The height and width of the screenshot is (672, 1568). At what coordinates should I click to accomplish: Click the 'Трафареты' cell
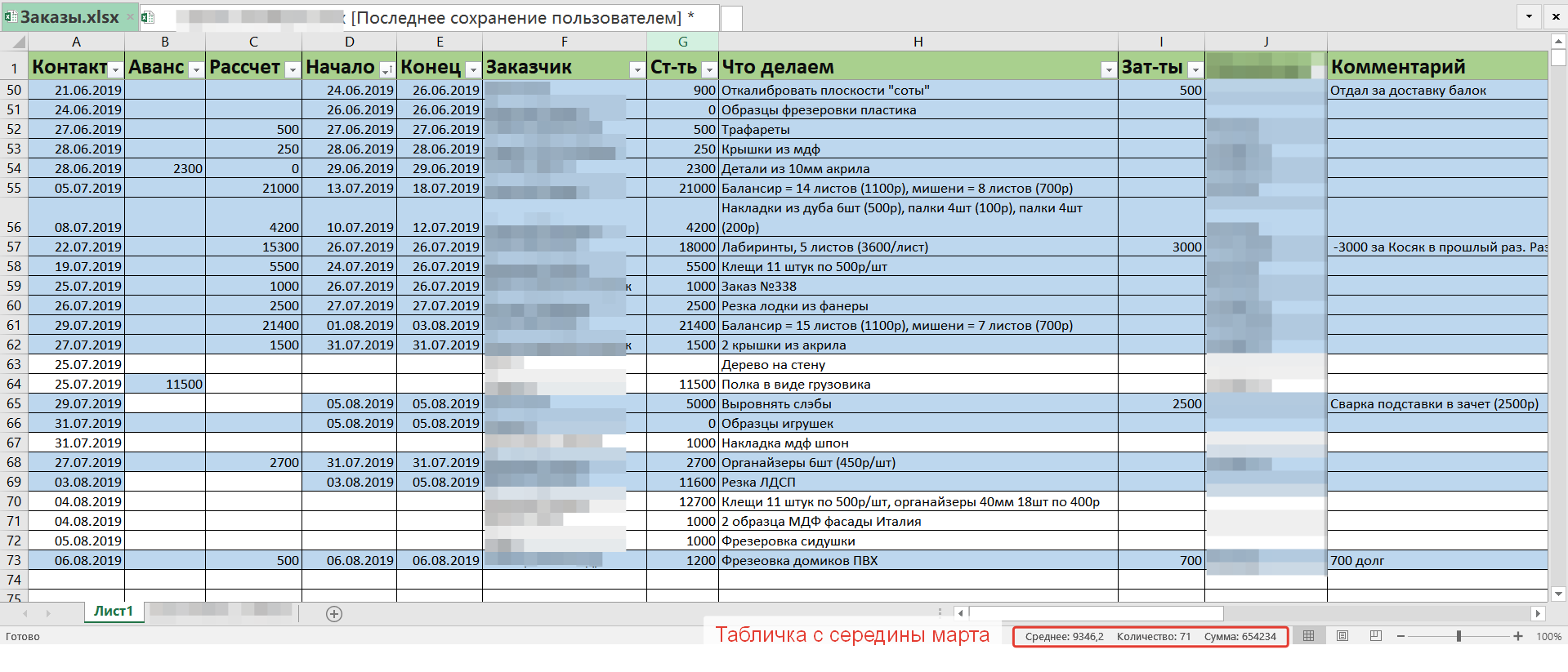coord(918,129)
